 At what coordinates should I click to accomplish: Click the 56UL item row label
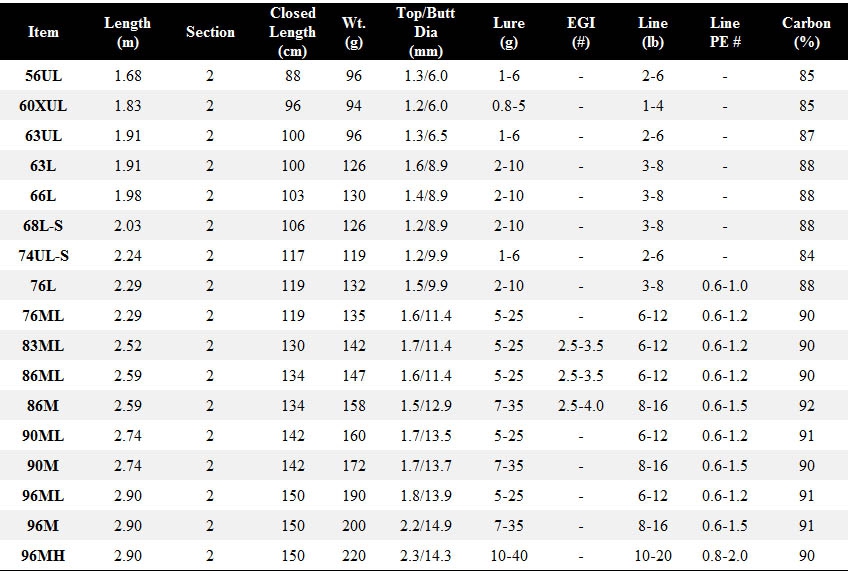pyautogui.click(x=43, y=76)
